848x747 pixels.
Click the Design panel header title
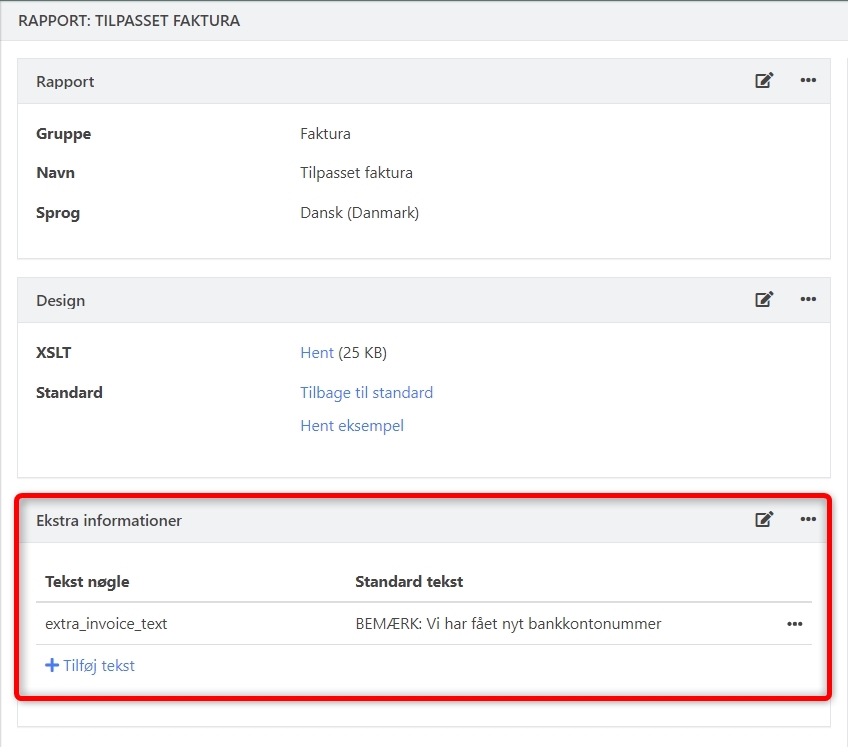[x=60, y=300]
